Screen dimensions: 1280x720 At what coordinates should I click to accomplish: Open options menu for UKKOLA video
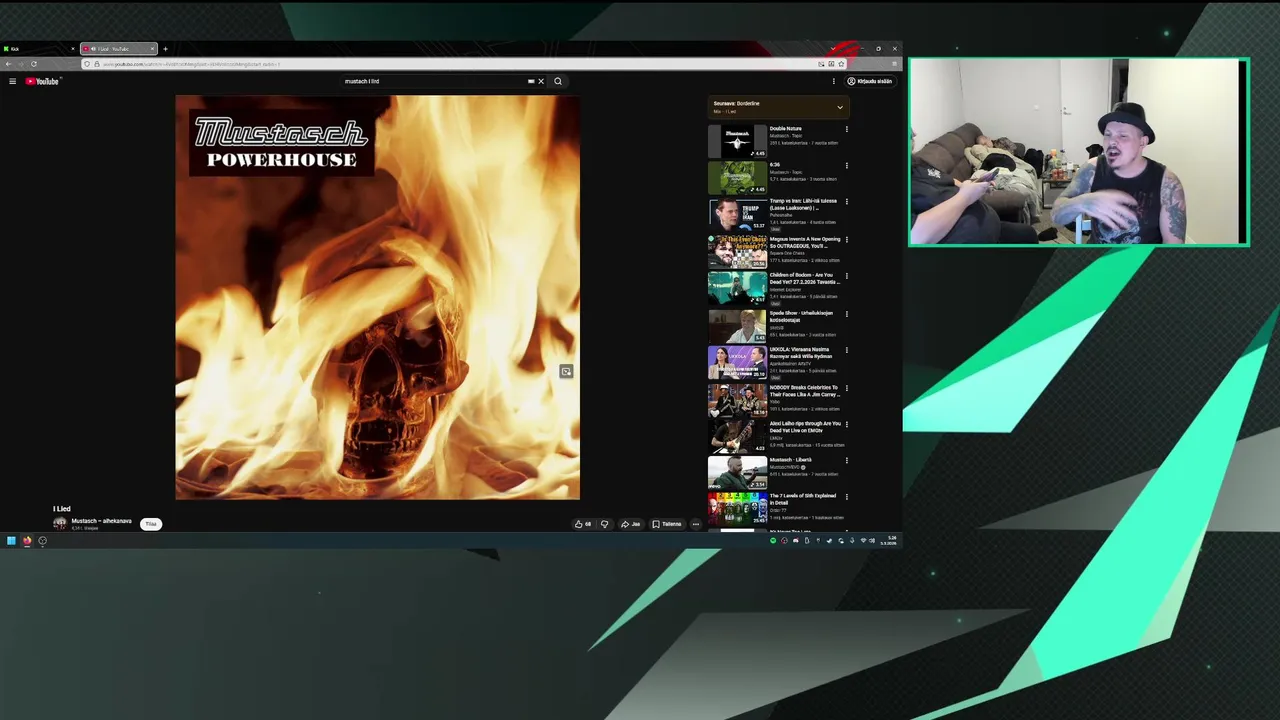pyautogui.click(x=846, y=351)
